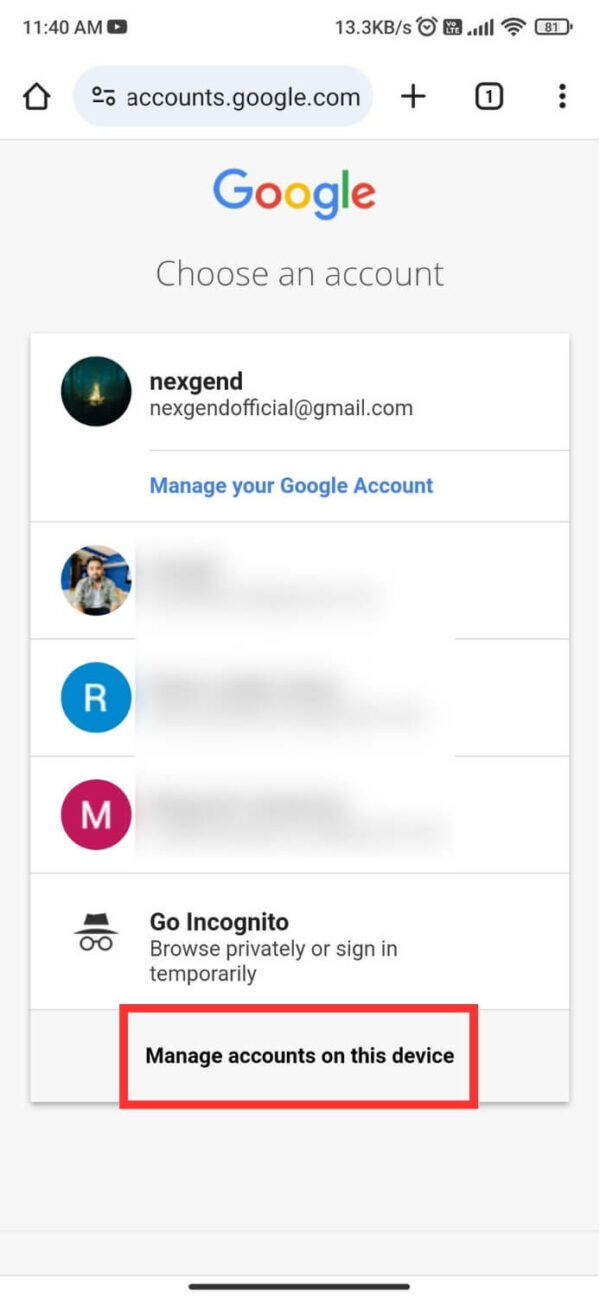600x1299 pixels.
Task: Open Chrome's three-dot overflow menu
Action: tap(562, 96)
